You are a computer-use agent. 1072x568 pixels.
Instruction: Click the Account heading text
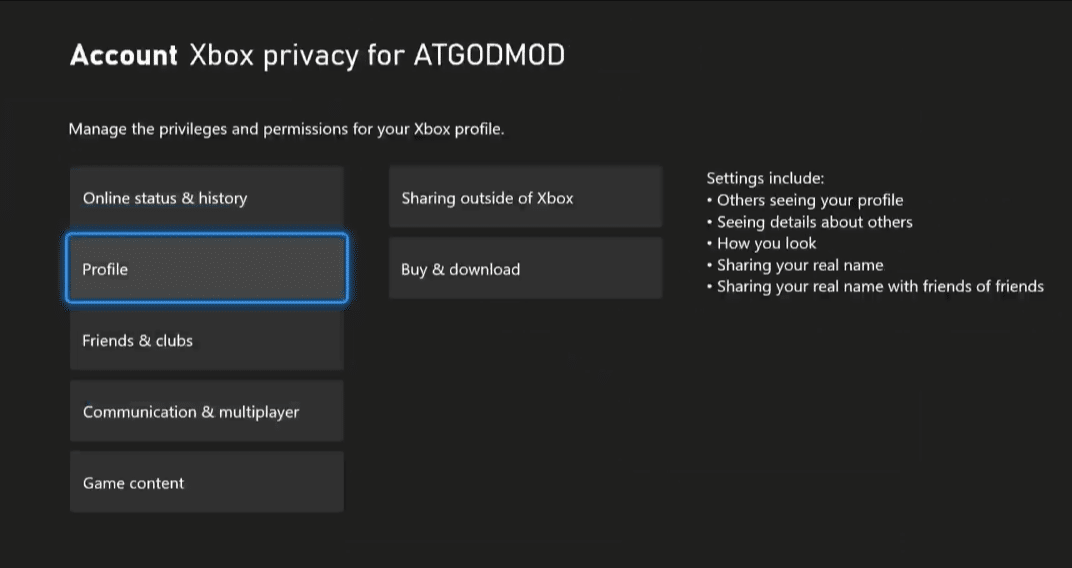click(x=124, y=55)
